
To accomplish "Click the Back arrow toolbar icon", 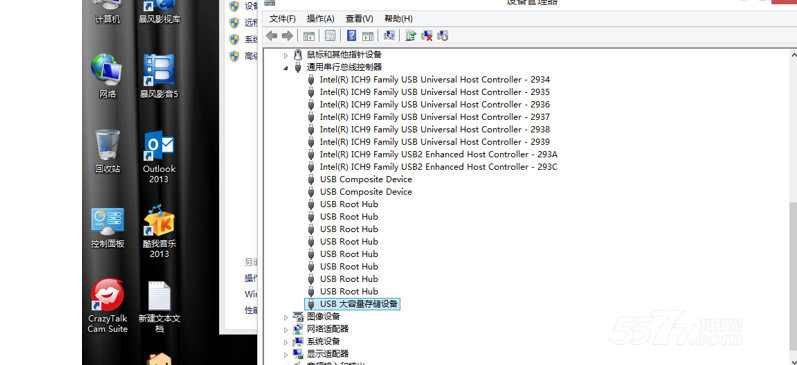I will click(272, 36).
